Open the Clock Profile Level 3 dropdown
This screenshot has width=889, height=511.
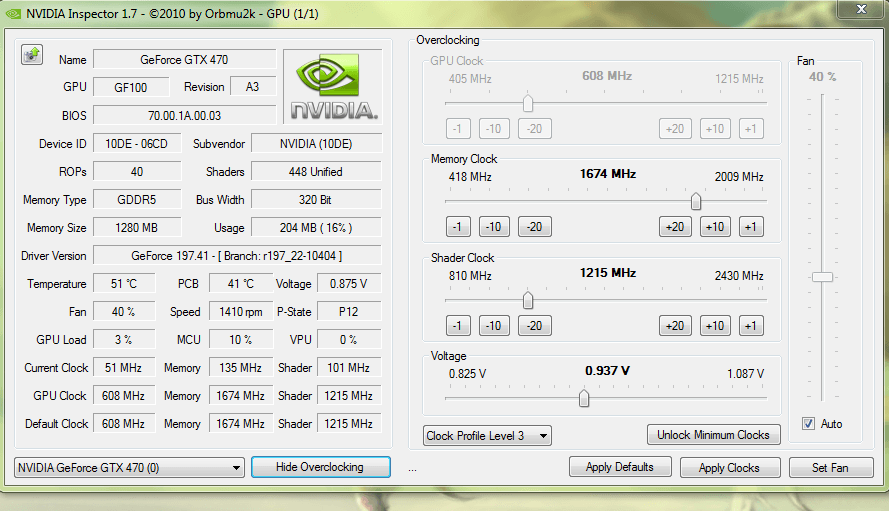click(487, 436)
